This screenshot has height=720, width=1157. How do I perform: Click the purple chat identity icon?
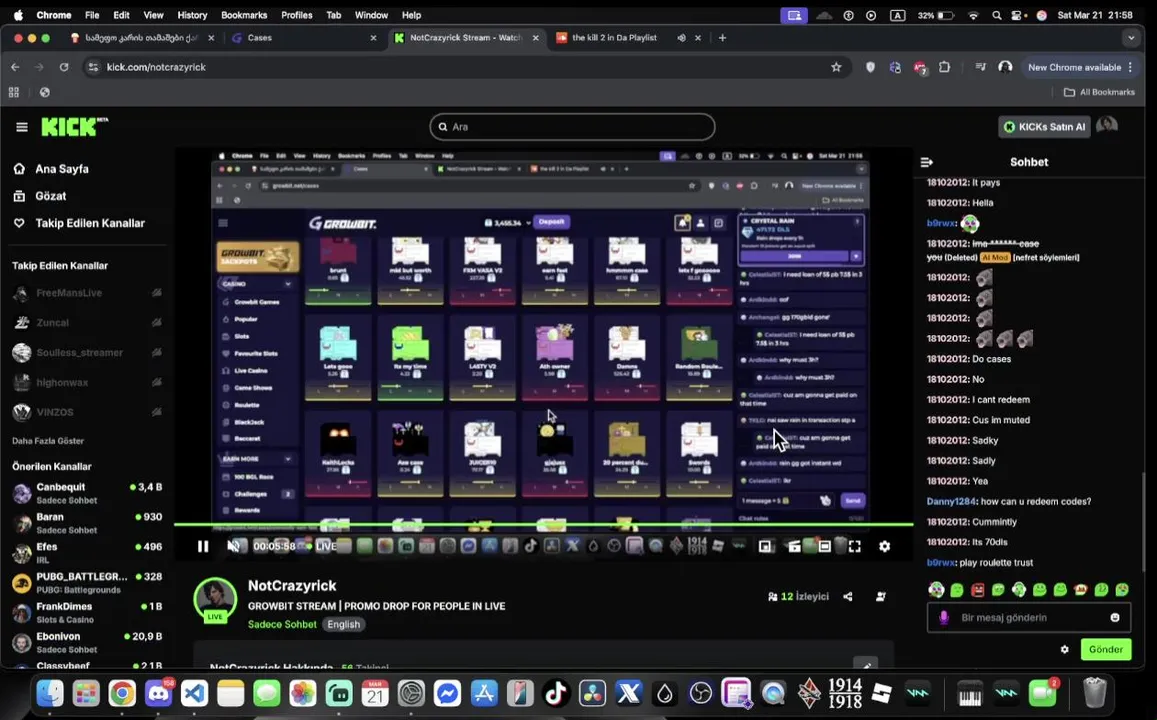[944, 617]
